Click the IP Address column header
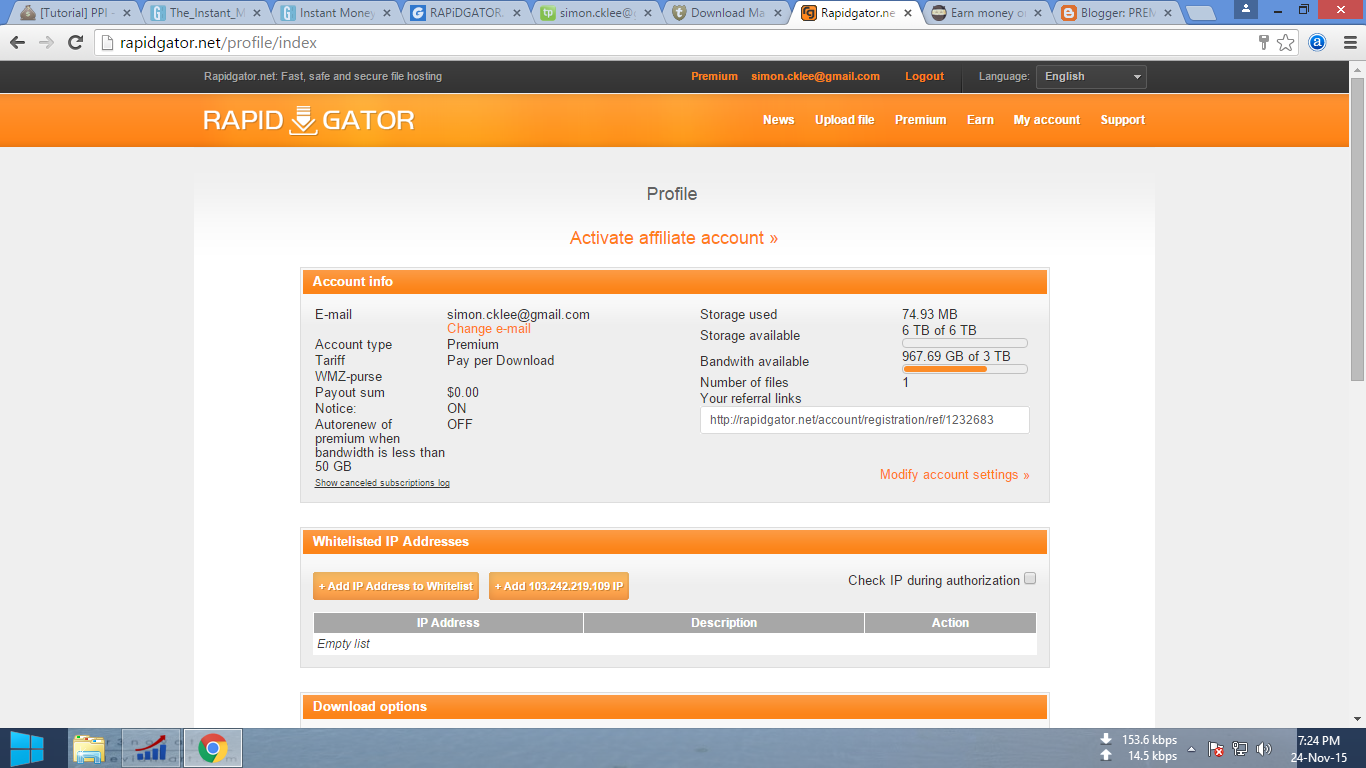Viewport: 1366px width, 768px height. tap(448, 623)
